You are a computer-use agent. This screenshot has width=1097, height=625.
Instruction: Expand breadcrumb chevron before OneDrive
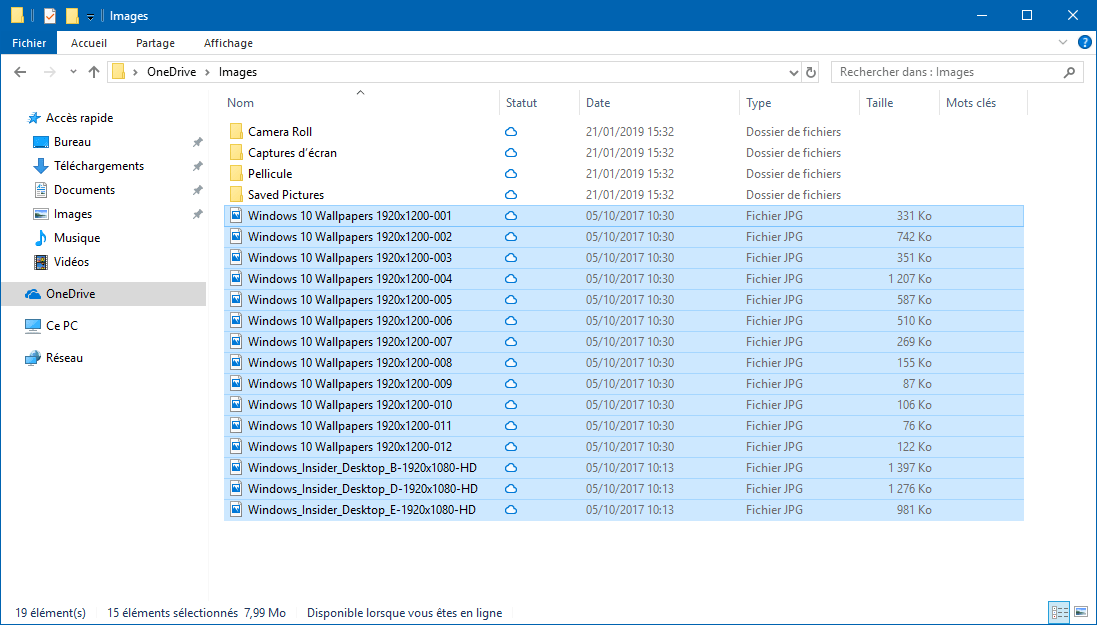[x=135, y=72]
